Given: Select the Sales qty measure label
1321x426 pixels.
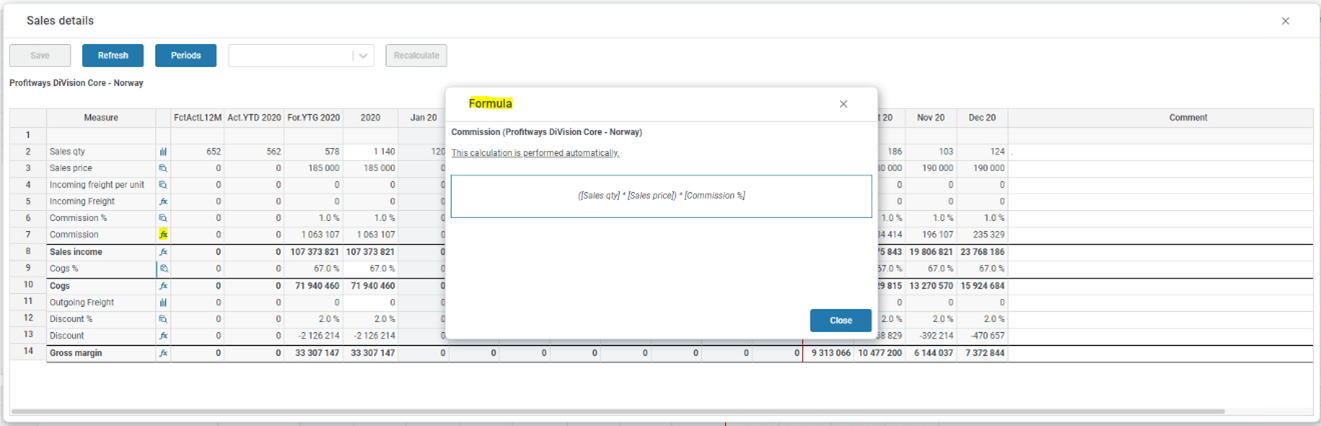Looking at the screenshot, I should click(x=67, y=151).
